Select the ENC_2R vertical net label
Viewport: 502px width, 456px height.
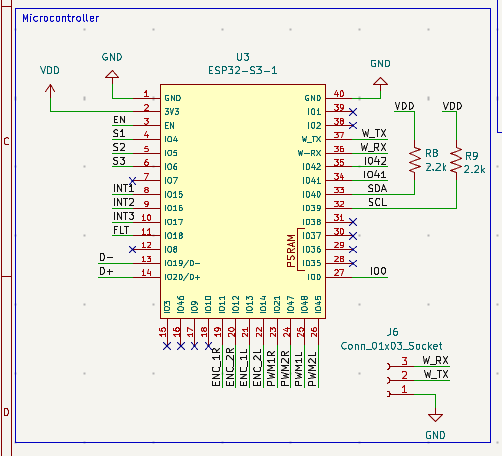tap(230, 367)
